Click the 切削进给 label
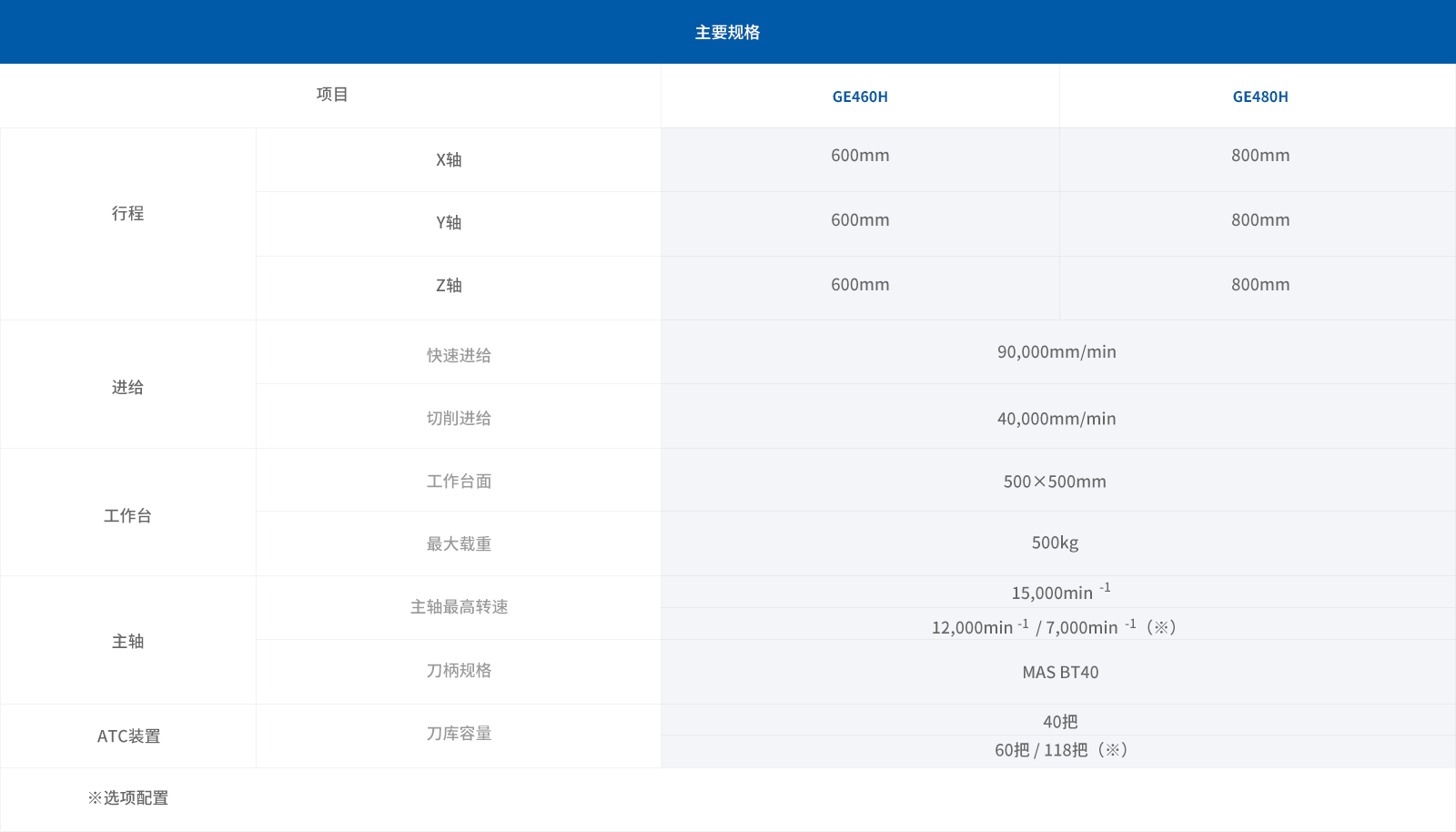This screenshot has height=832, width=1456. 459,418
